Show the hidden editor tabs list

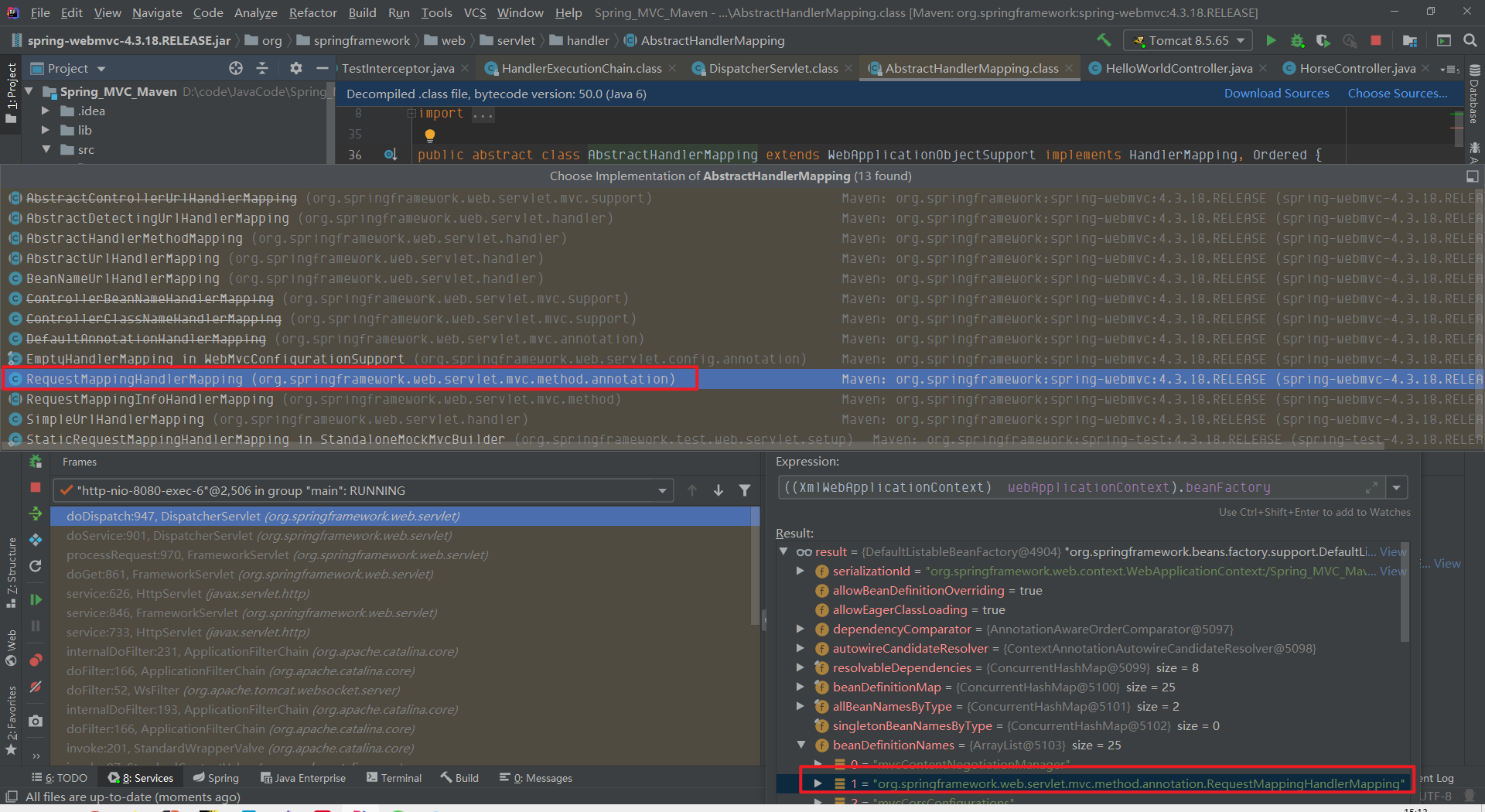click(1449, 69)
